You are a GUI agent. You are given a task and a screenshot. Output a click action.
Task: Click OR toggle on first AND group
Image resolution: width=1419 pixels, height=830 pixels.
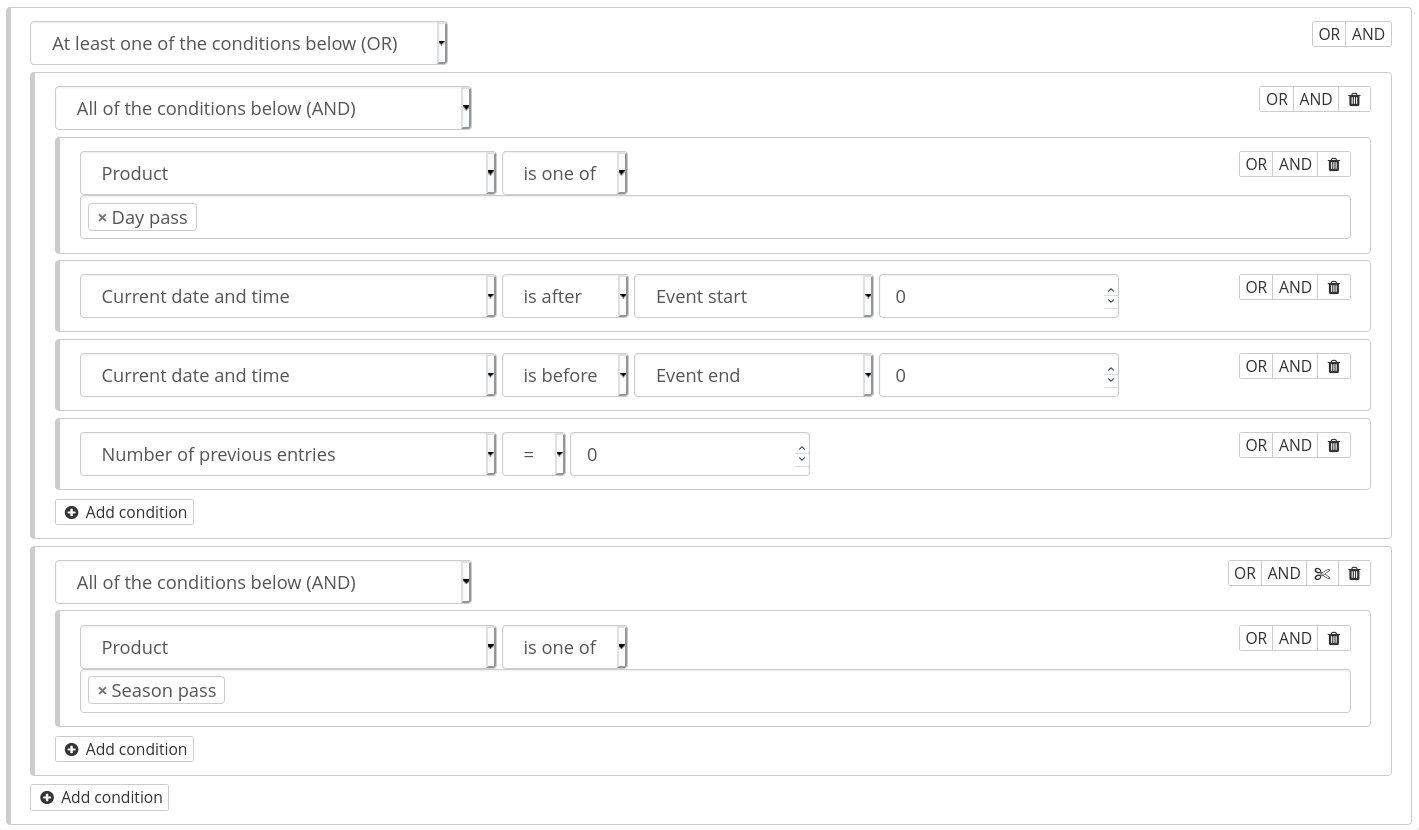(x=1277, y=99)
